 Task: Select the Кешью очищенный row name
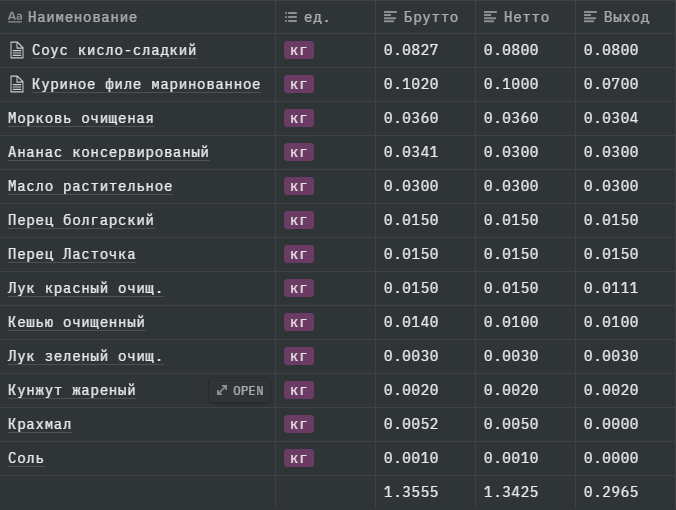[x=76, y=322]
